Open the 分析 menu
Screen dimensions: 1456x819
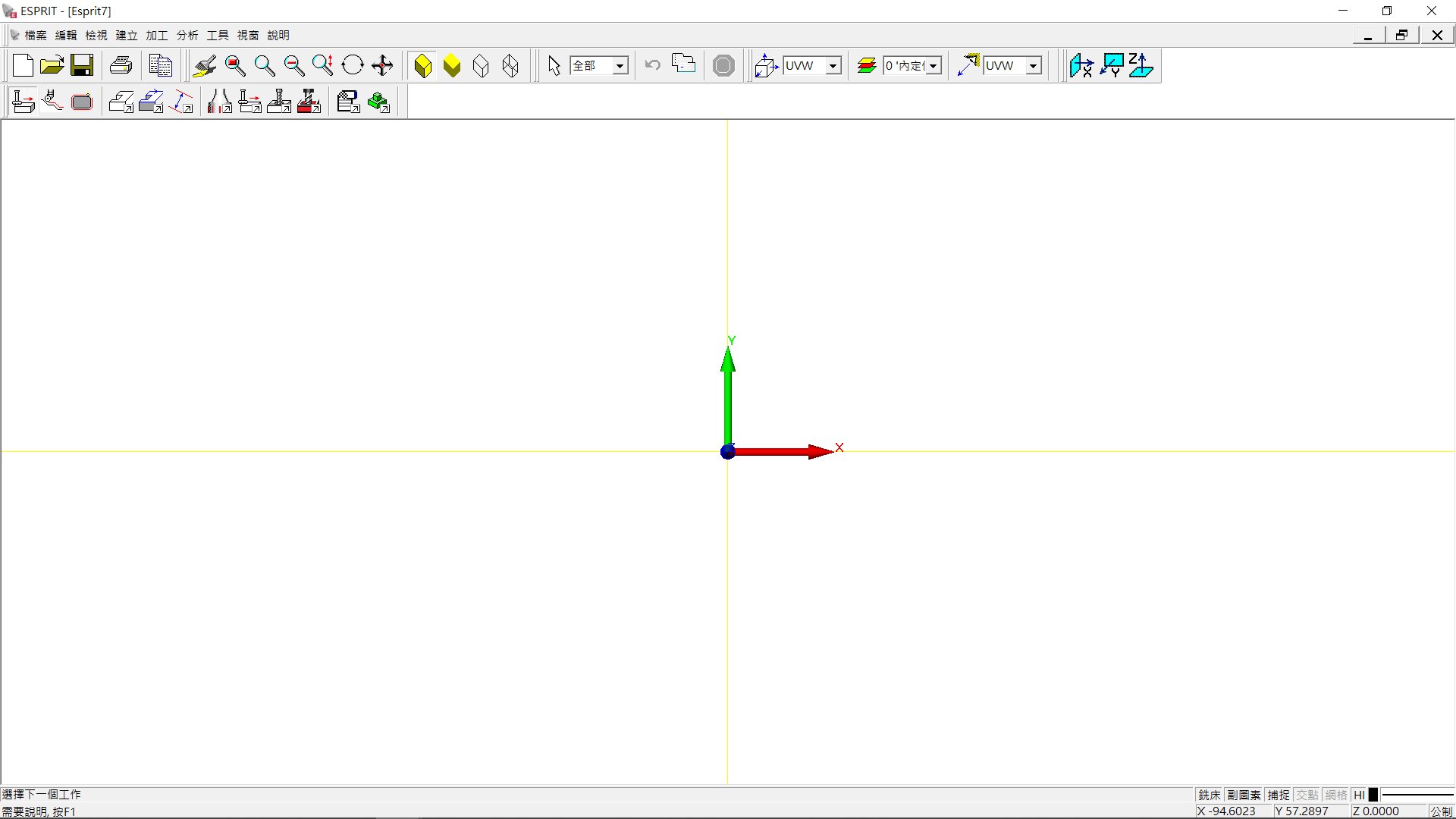click(x=187, y=36)
